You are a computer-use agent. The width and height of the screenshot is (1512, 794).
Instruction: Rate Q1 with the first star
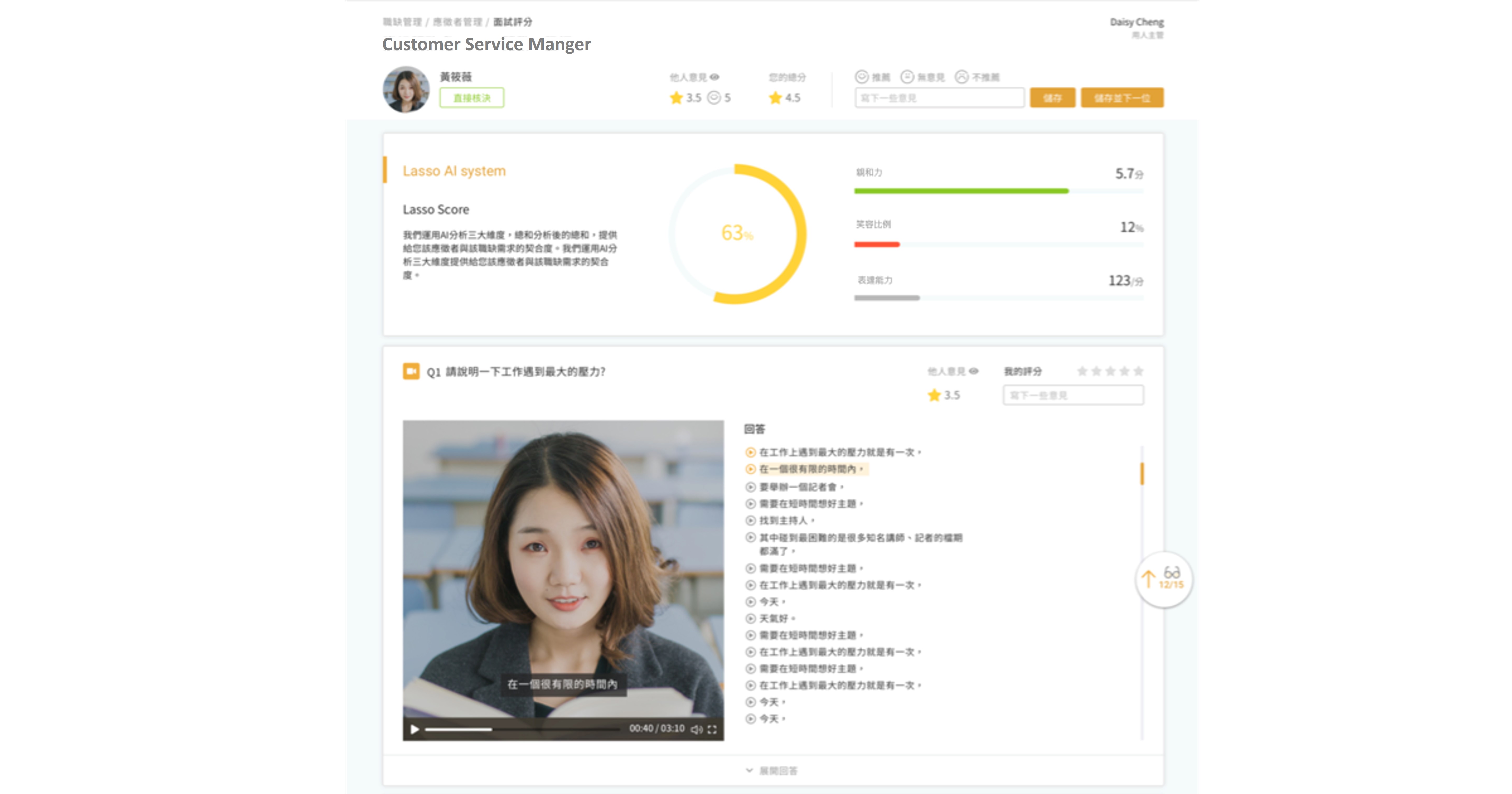click(1082, 371)
